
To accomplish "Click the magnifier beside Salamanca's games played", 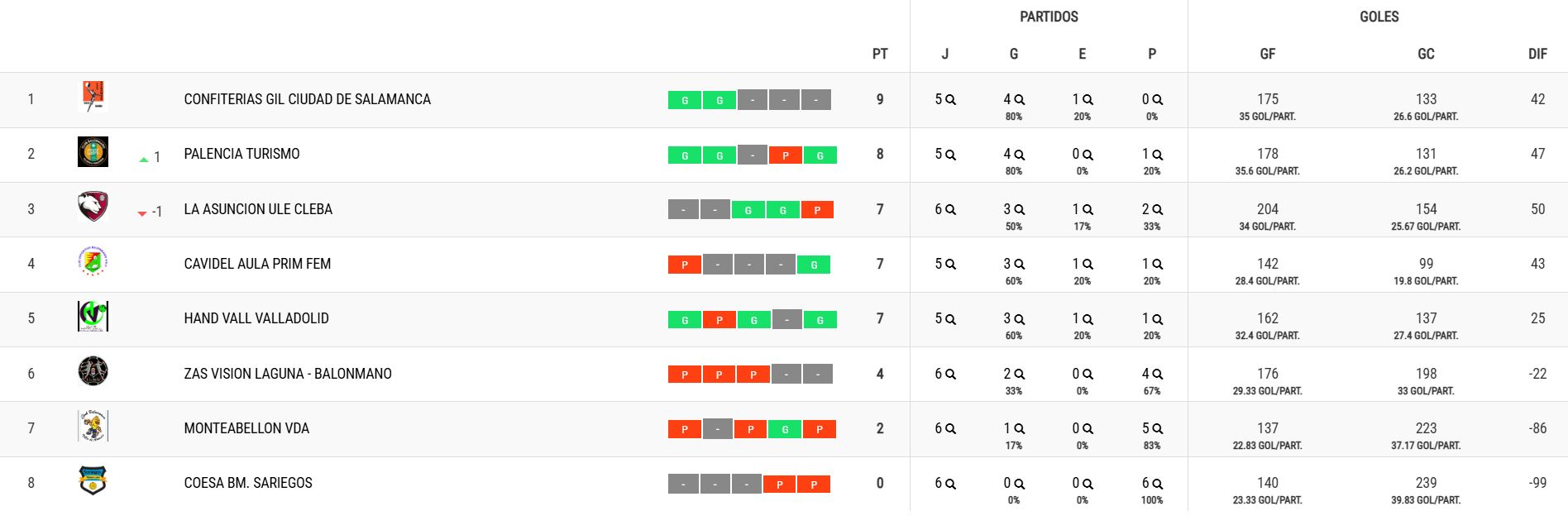I will [951, 100].
